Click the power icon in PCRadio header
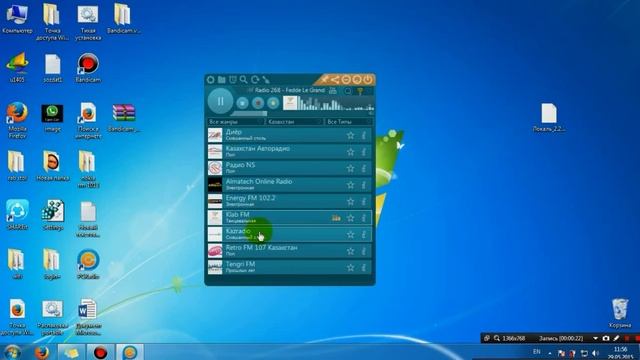 tap(368, 80)
